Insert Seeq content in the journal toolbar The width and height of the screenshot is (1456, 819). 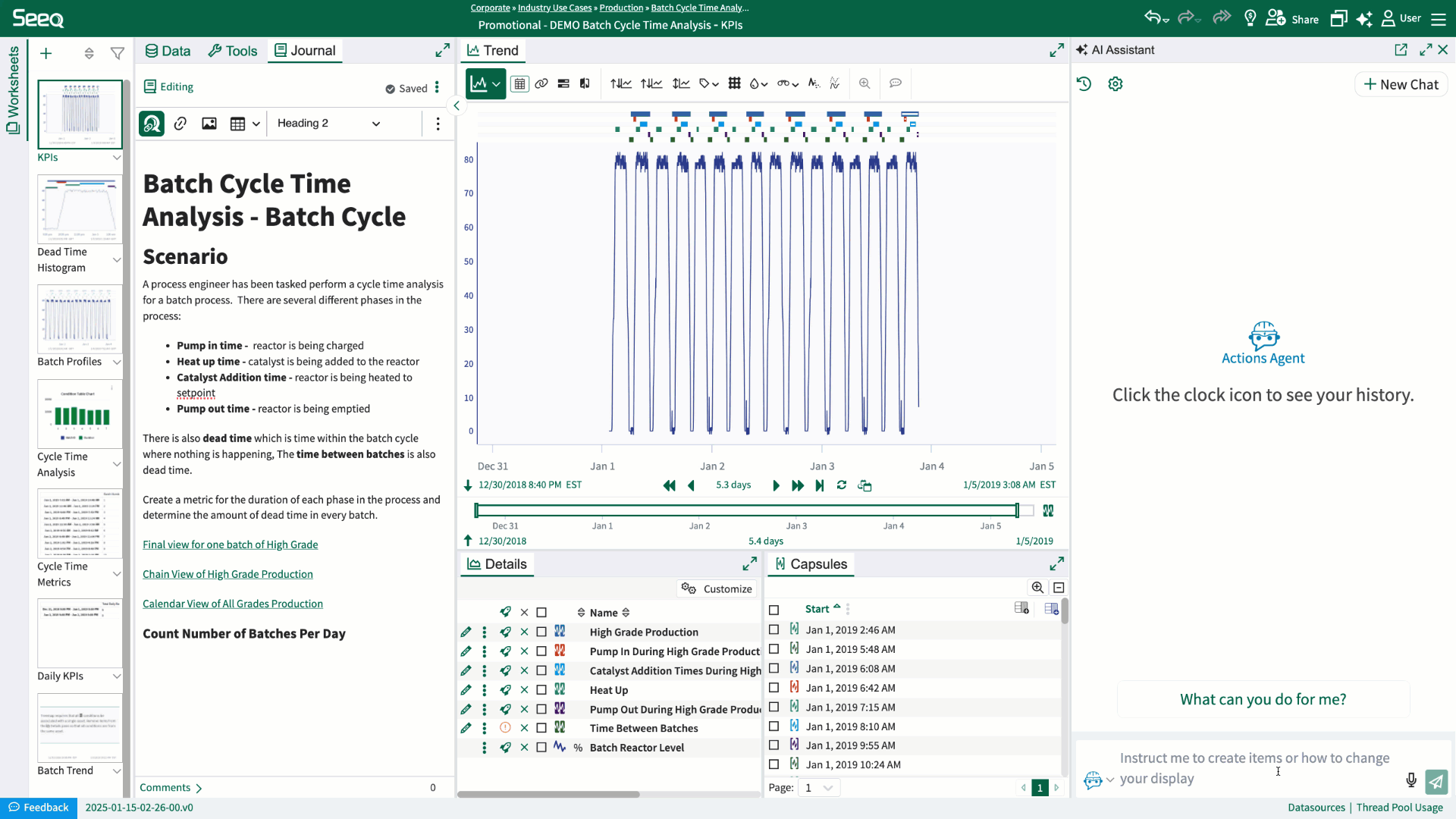pyautogui.click(x=152, y=124)
